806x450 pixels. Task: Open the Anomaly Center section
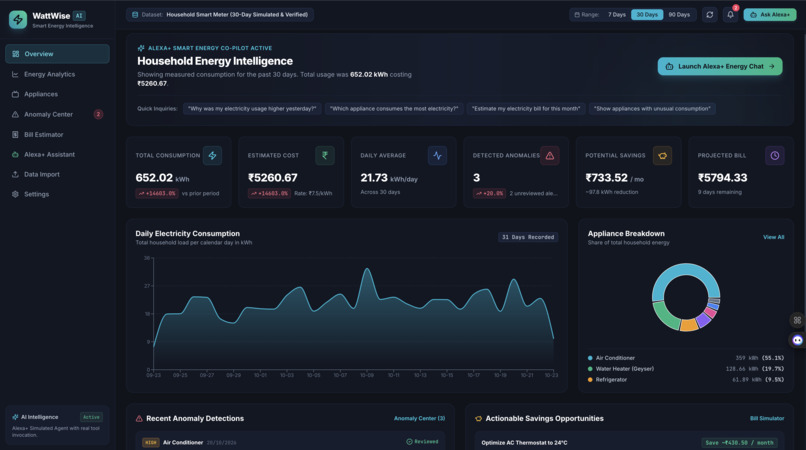point(57,114)
